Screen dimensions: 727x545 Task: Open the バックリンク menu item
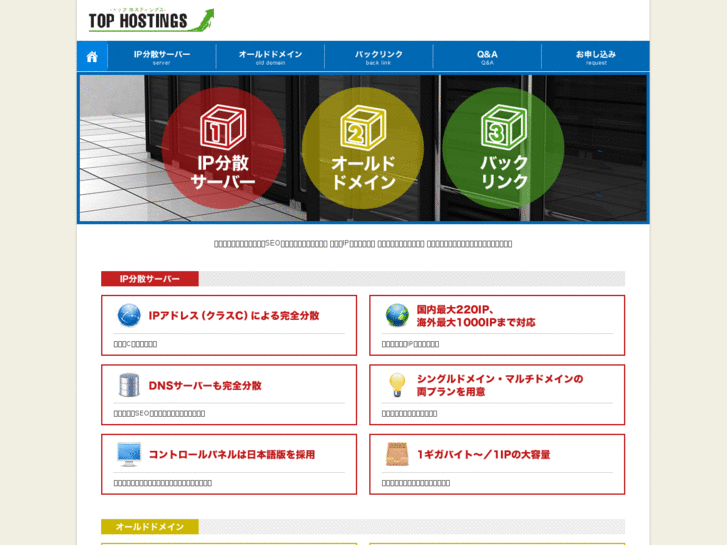(379, 57)
